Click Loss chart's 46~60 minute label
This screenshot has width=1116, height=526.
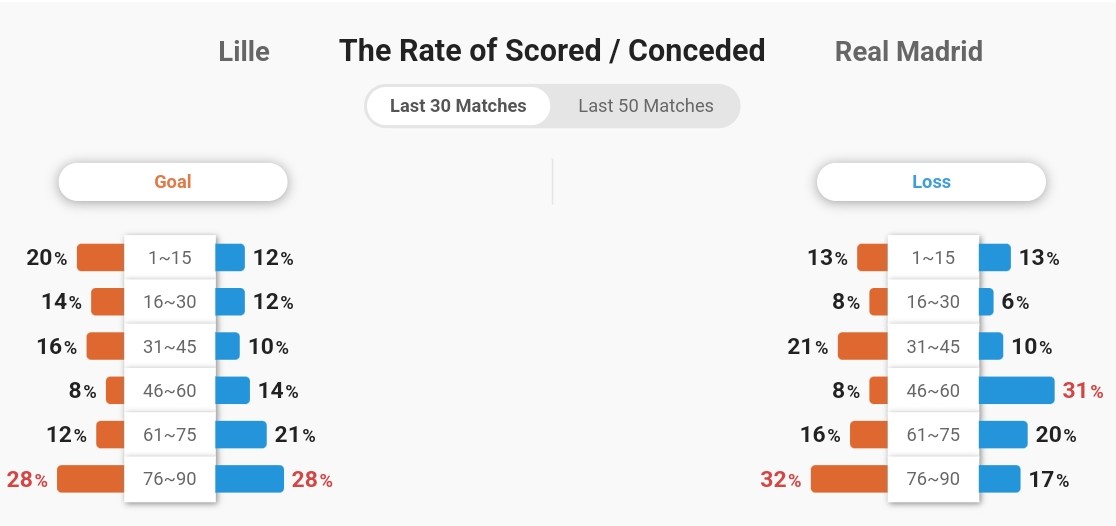pos(933,391)
